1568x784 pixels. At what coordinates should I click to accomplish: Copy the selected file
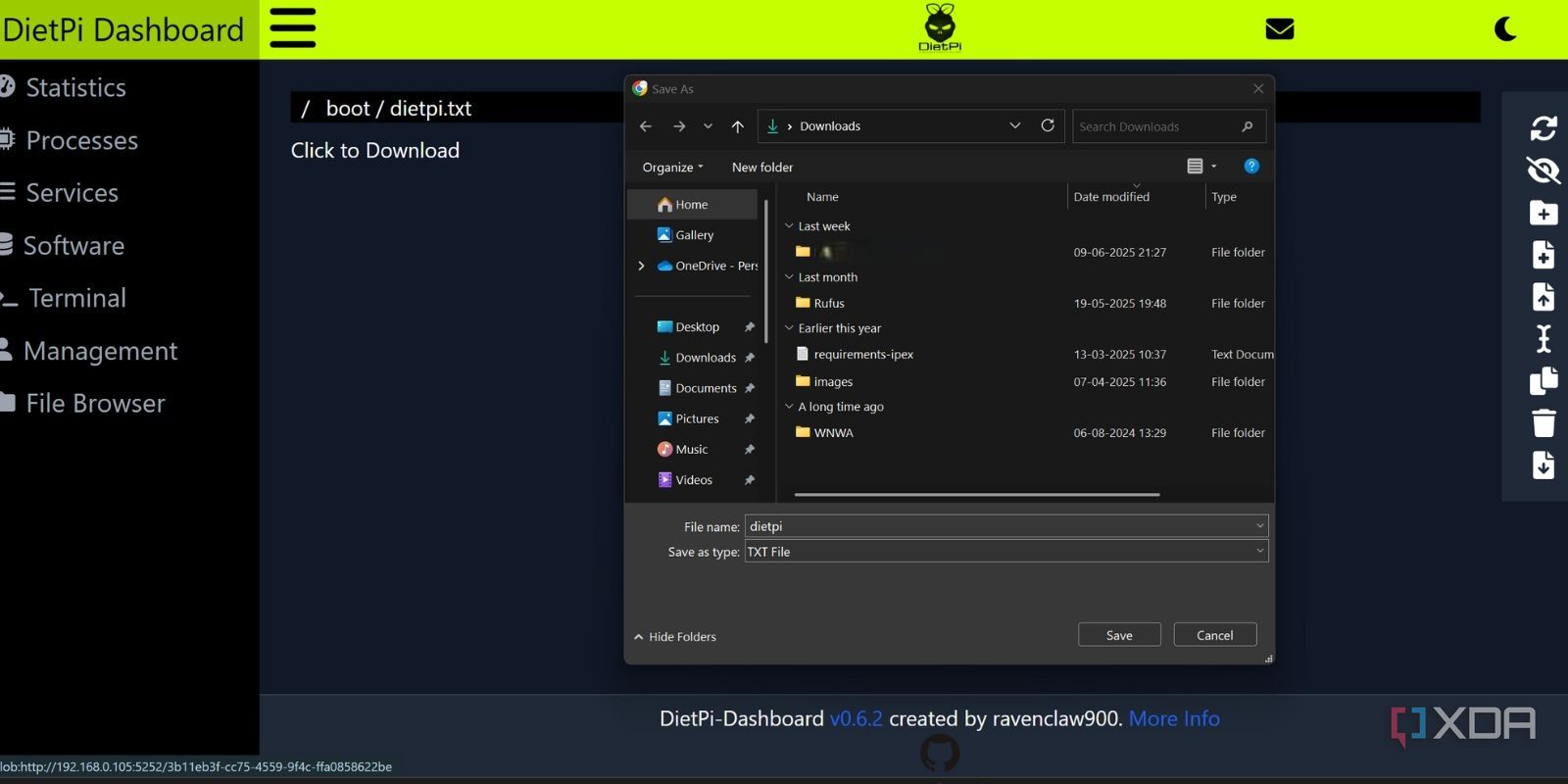click(x=1543, y=380)
